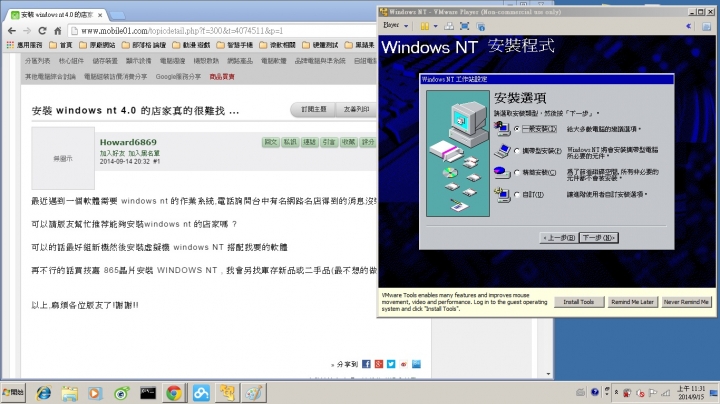Click VMware Unity mode icon
The image size is (720, 404).
[480, 26]
